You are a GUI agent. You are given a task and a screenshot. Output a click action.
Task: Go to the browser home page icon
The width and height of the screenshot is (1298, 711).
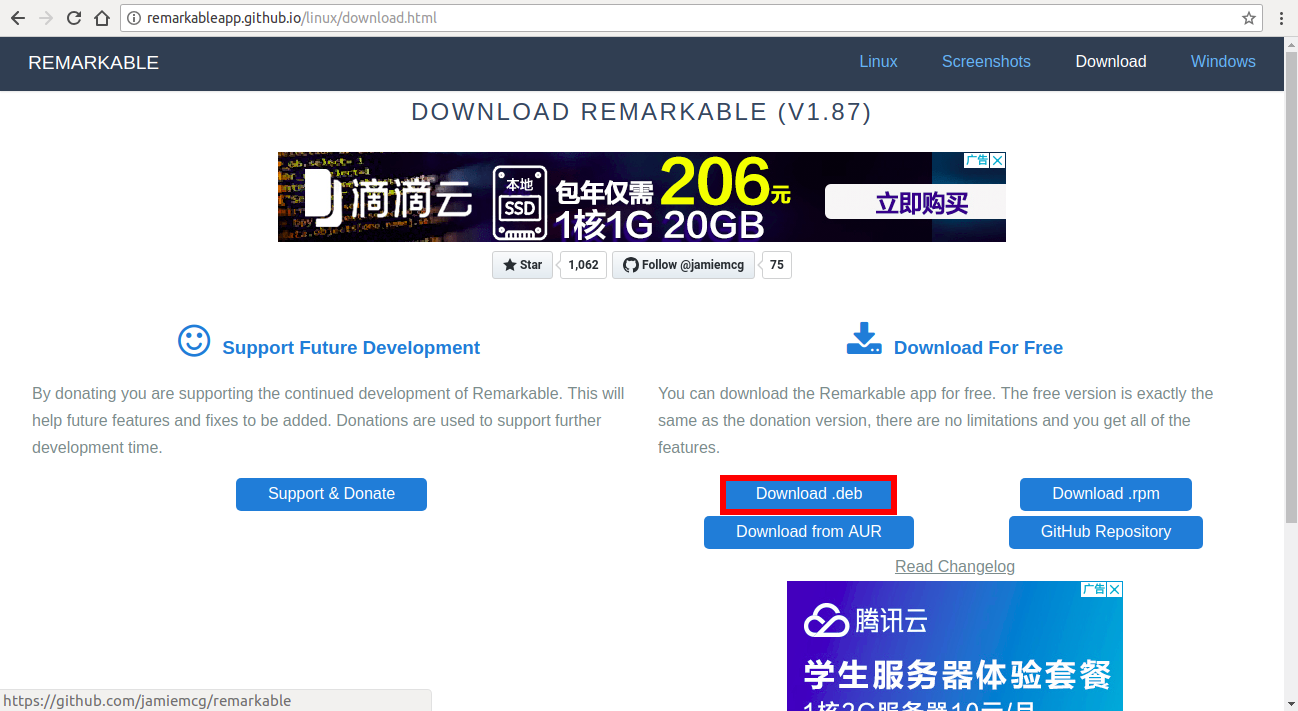coord(102,18)
